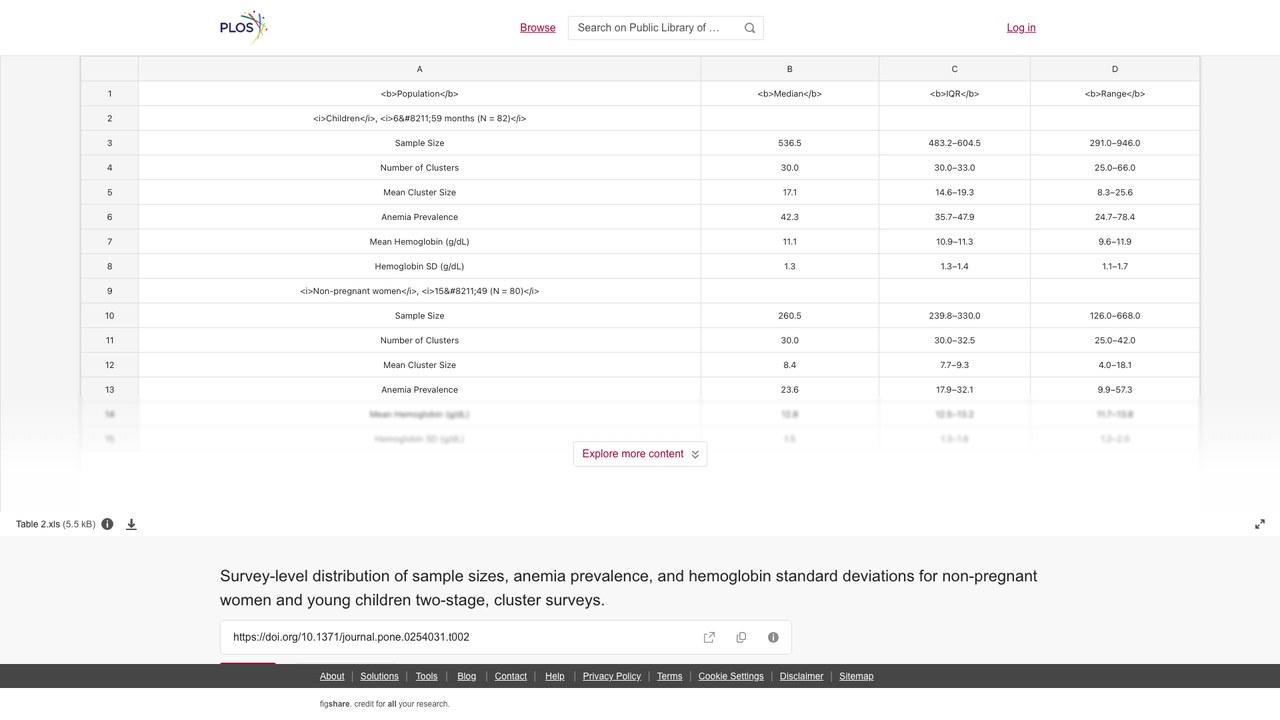Select column D header
Screen dimensions: 1280x720
tap(1115, 69)
